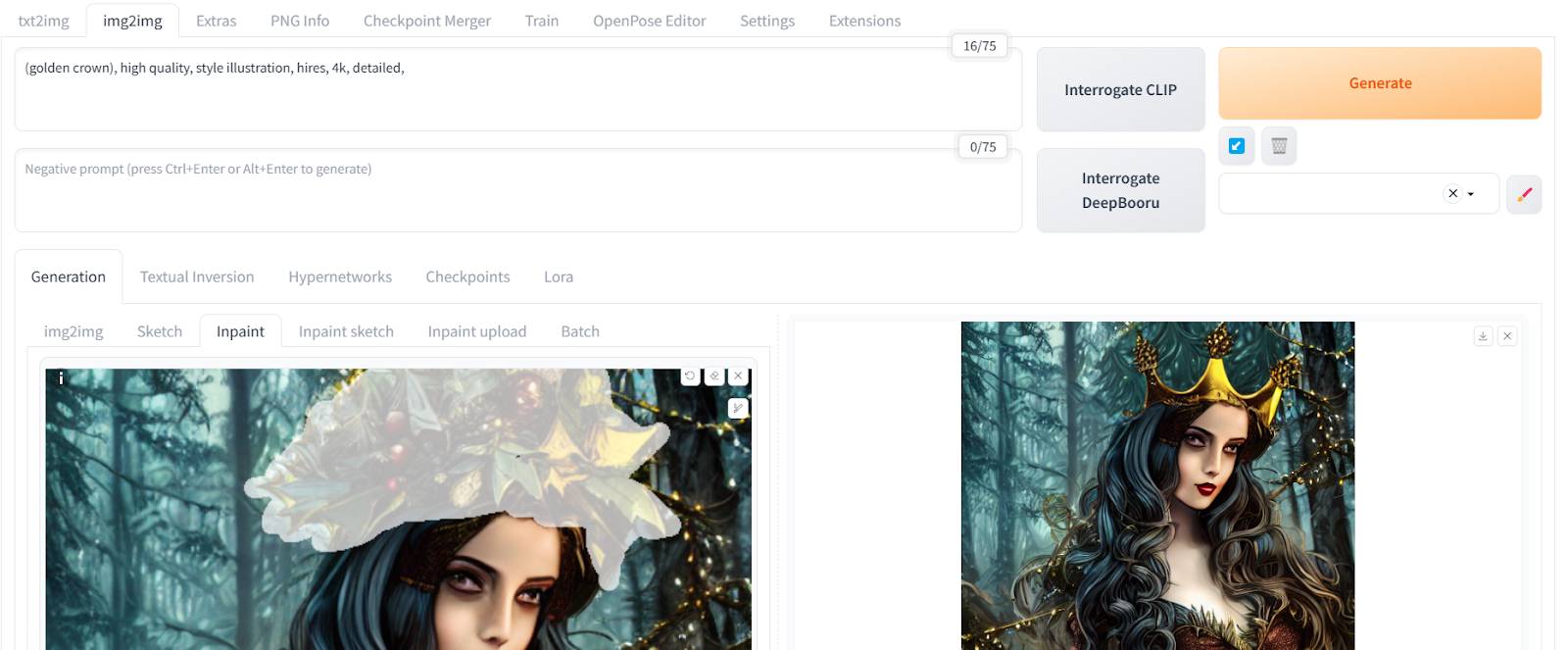
Task: Open the Checkpoint Merger tab
Action: coord(426,21)
